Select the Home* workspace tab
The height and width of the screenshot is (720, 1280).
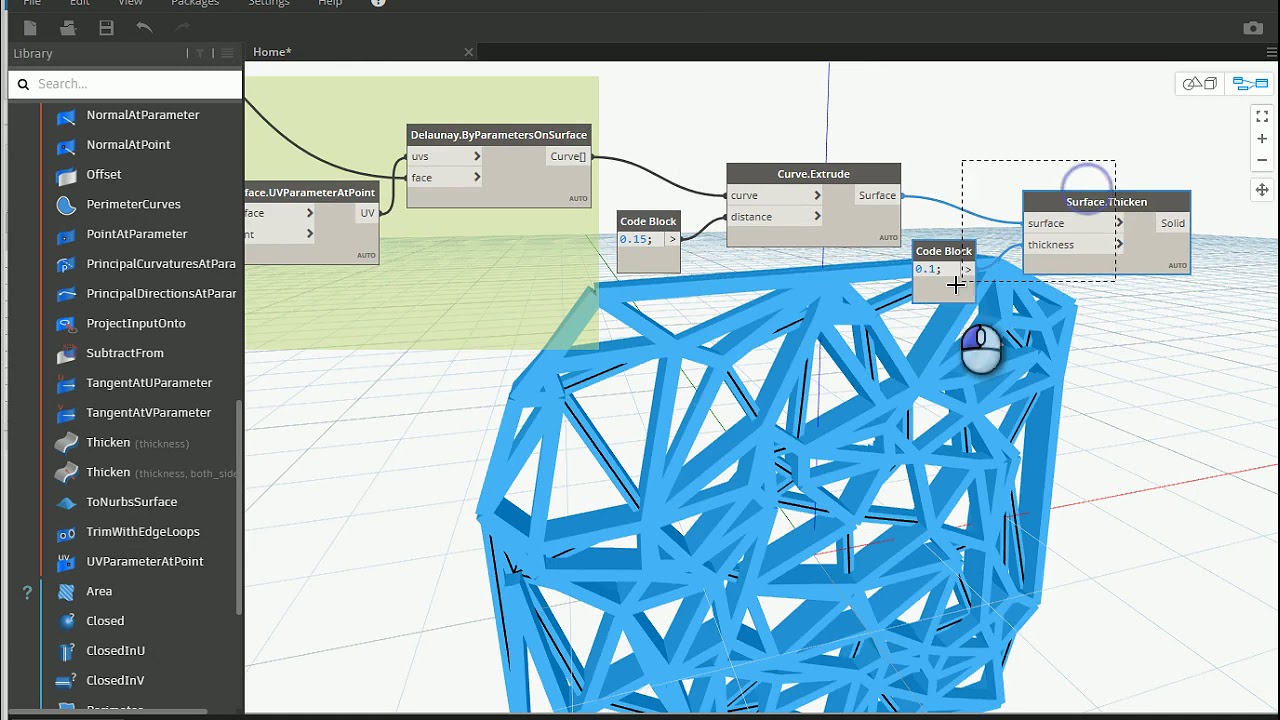click(272, 52)
